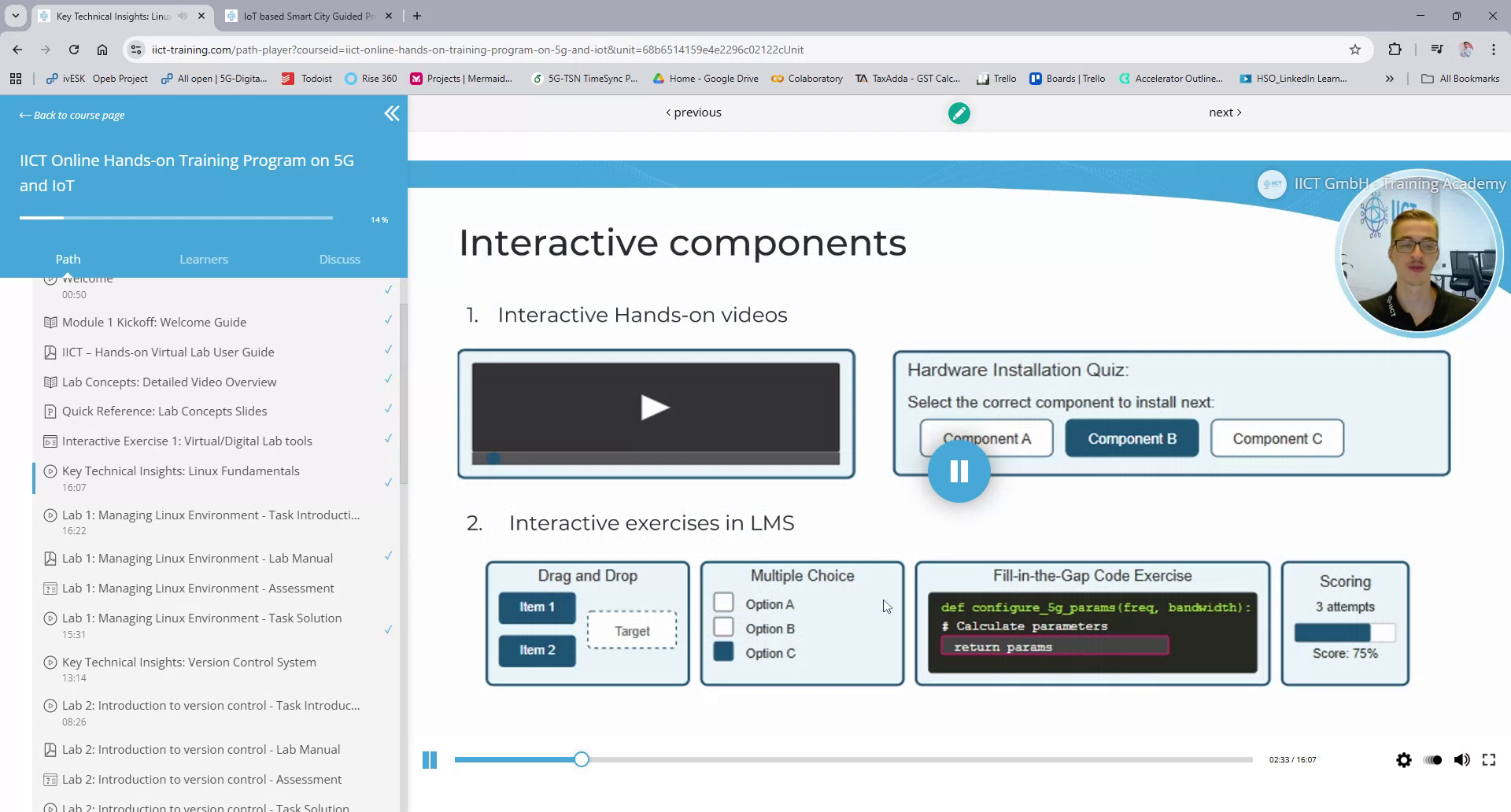Open Chrome menu via three-dot icon
This screenshot has height=812, width=1511.
click(x=1494, y=49)
